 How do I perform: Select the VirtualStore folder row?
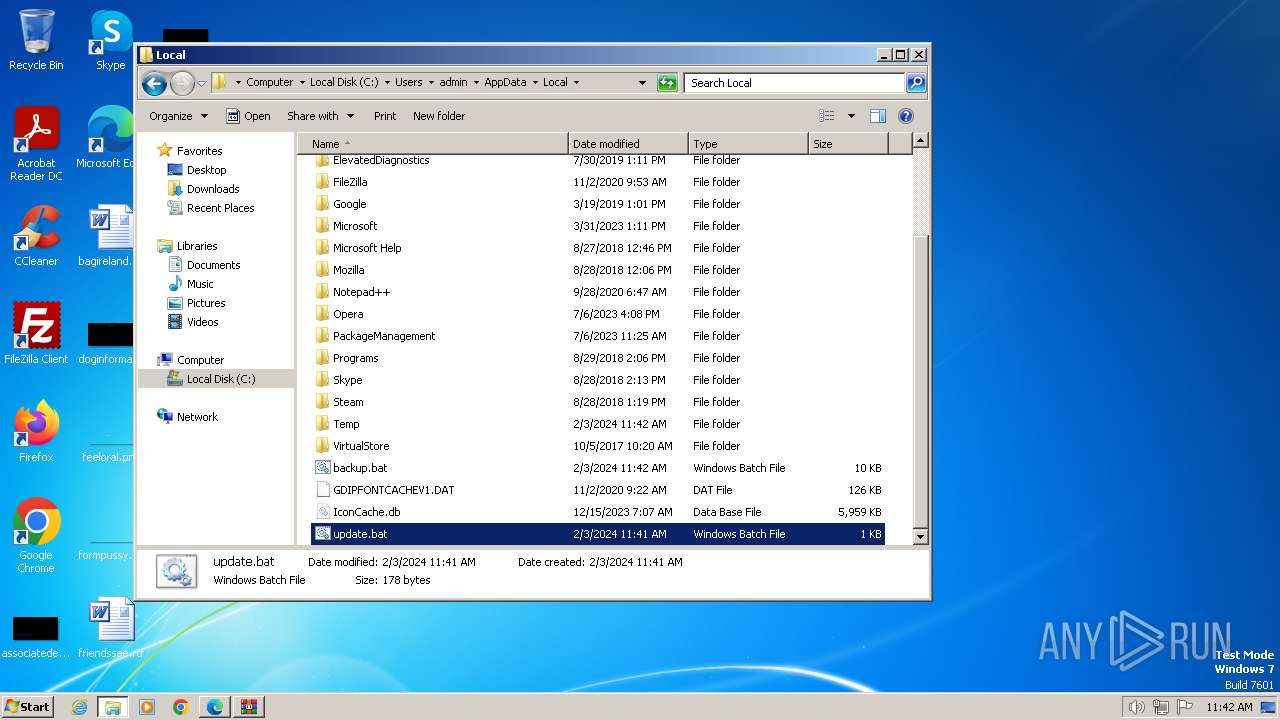tap(597, 446)
